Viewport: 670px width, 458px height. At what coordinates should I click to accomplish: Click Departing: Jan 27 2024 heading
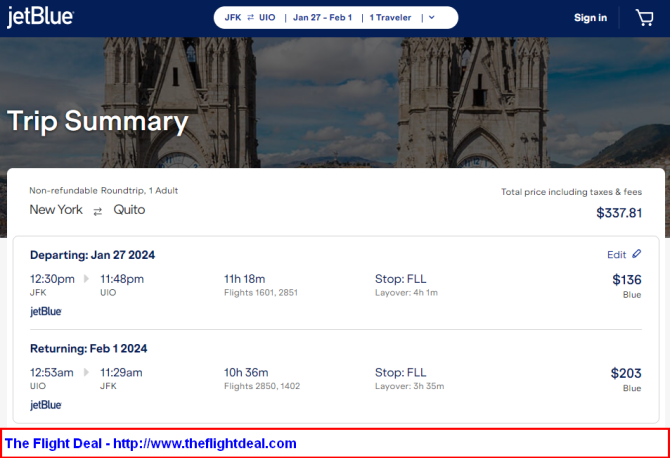(x=92, y=255)
